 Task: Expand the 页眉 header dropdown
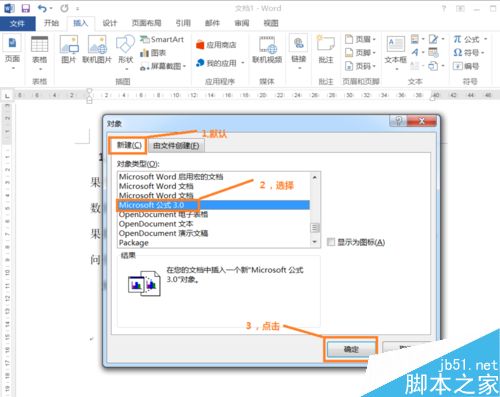[374, 39]
